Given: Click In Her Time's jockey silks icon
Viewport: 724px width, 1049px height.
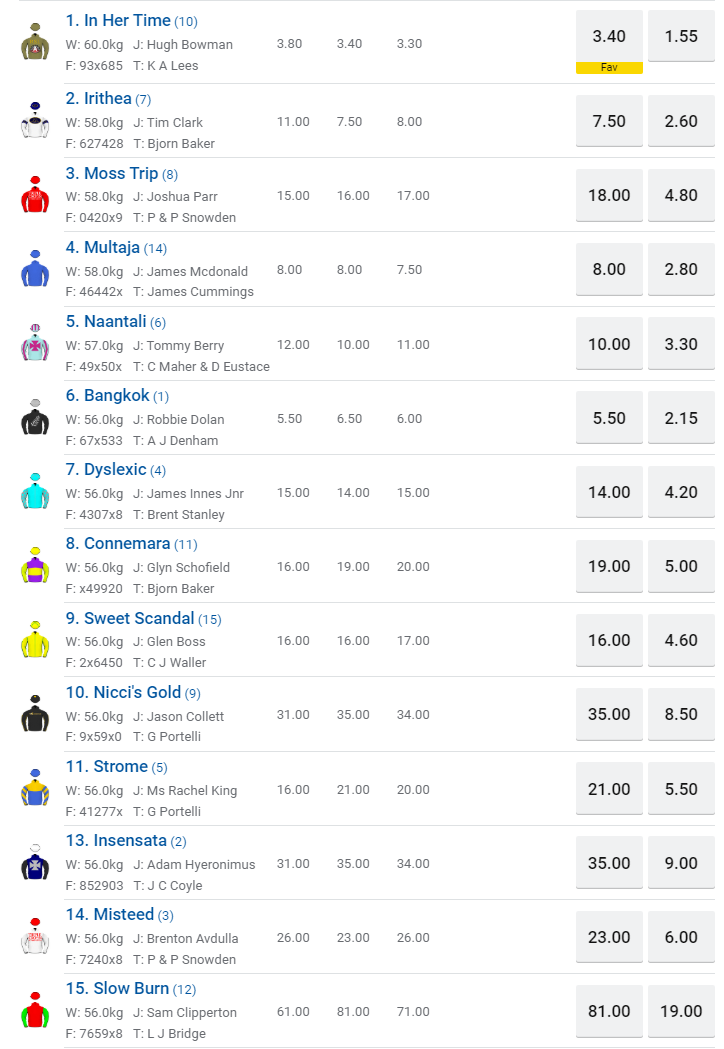Looking at the screenshot, I should [35, 43].
